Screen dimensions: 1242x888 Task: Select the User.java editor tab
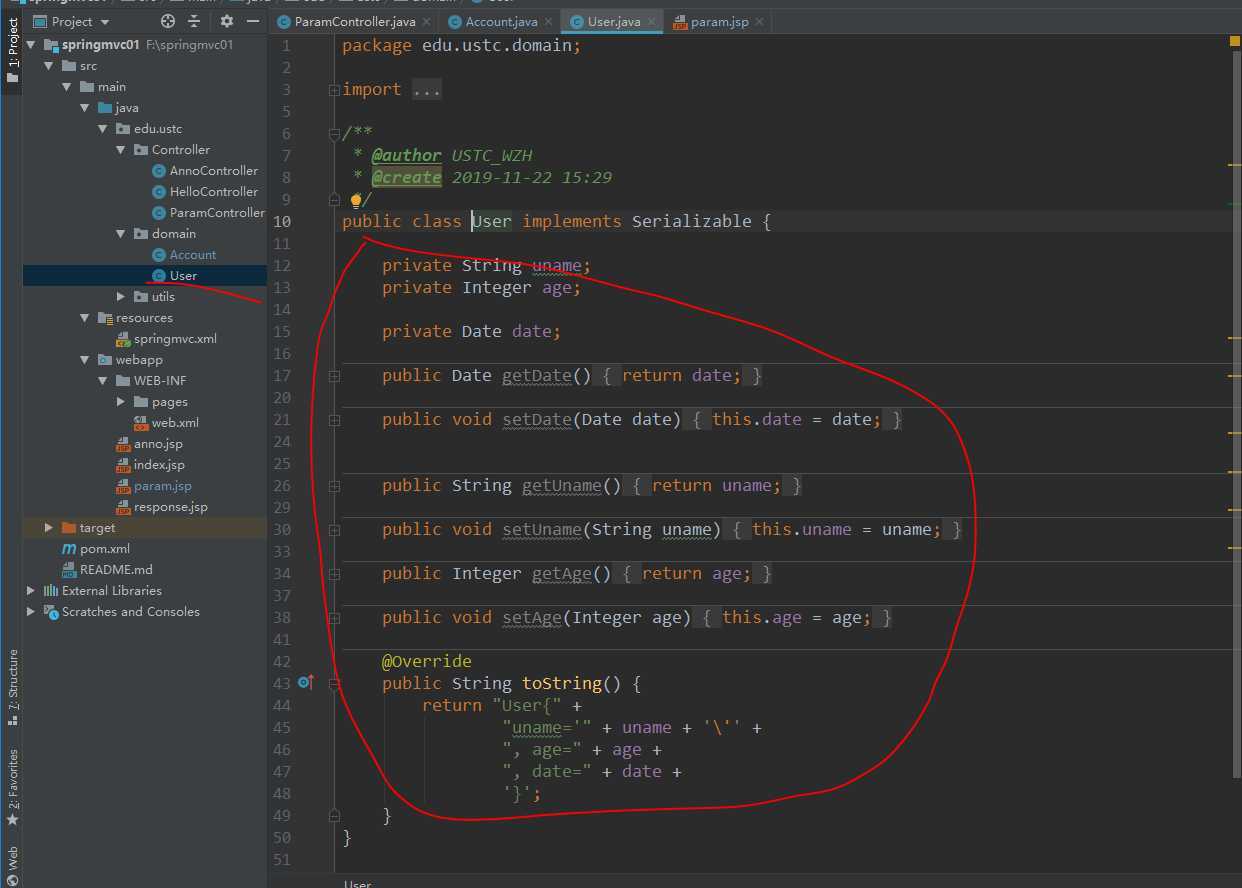(x=613, y=22)
